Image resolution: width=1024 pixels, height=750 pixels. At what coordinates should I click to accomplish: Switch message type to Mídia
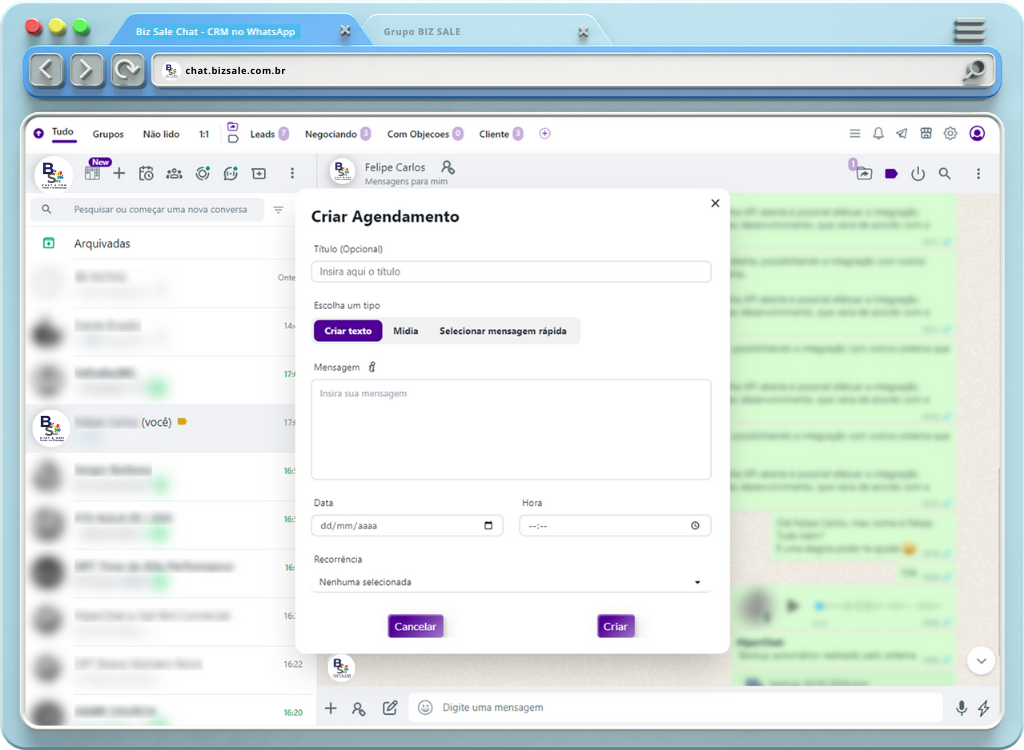[405, 331]
